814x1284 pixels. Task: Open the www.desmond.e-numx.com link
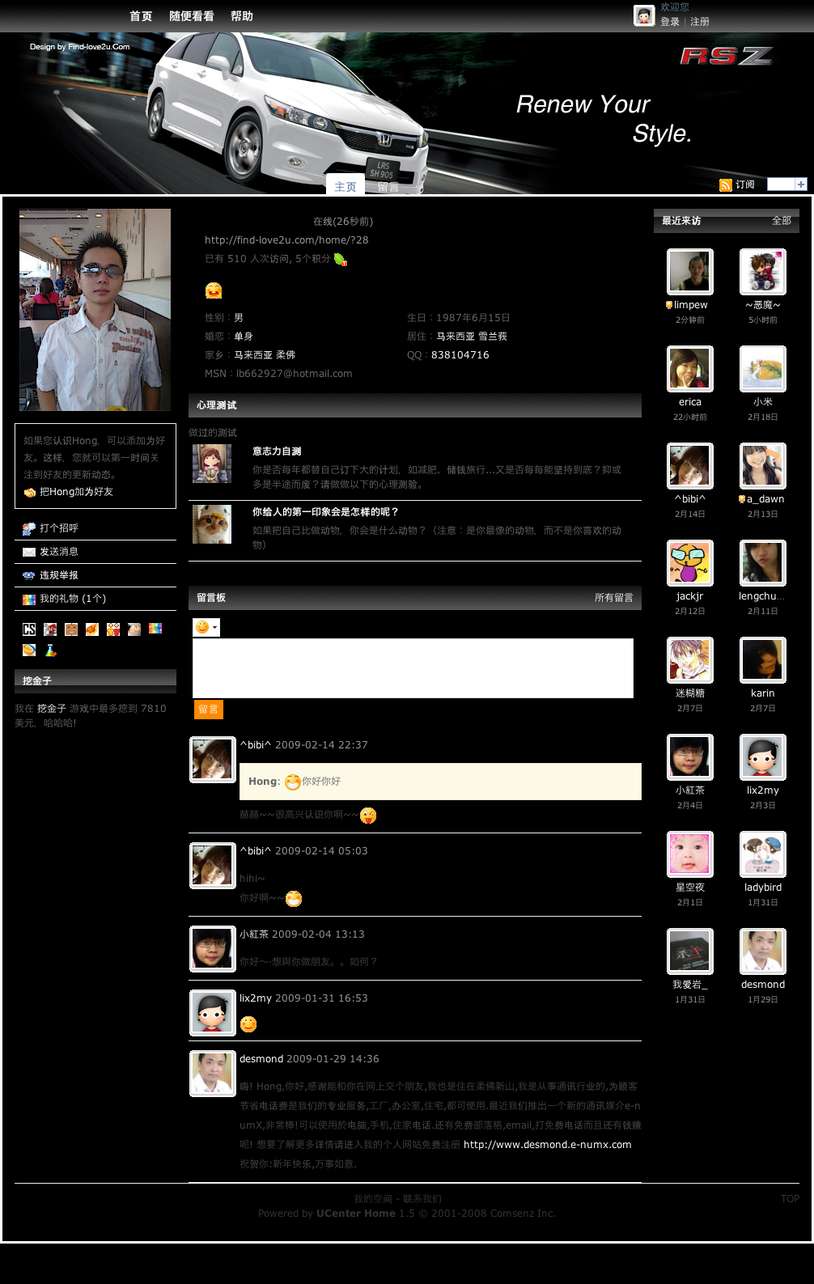[548, 1145]
